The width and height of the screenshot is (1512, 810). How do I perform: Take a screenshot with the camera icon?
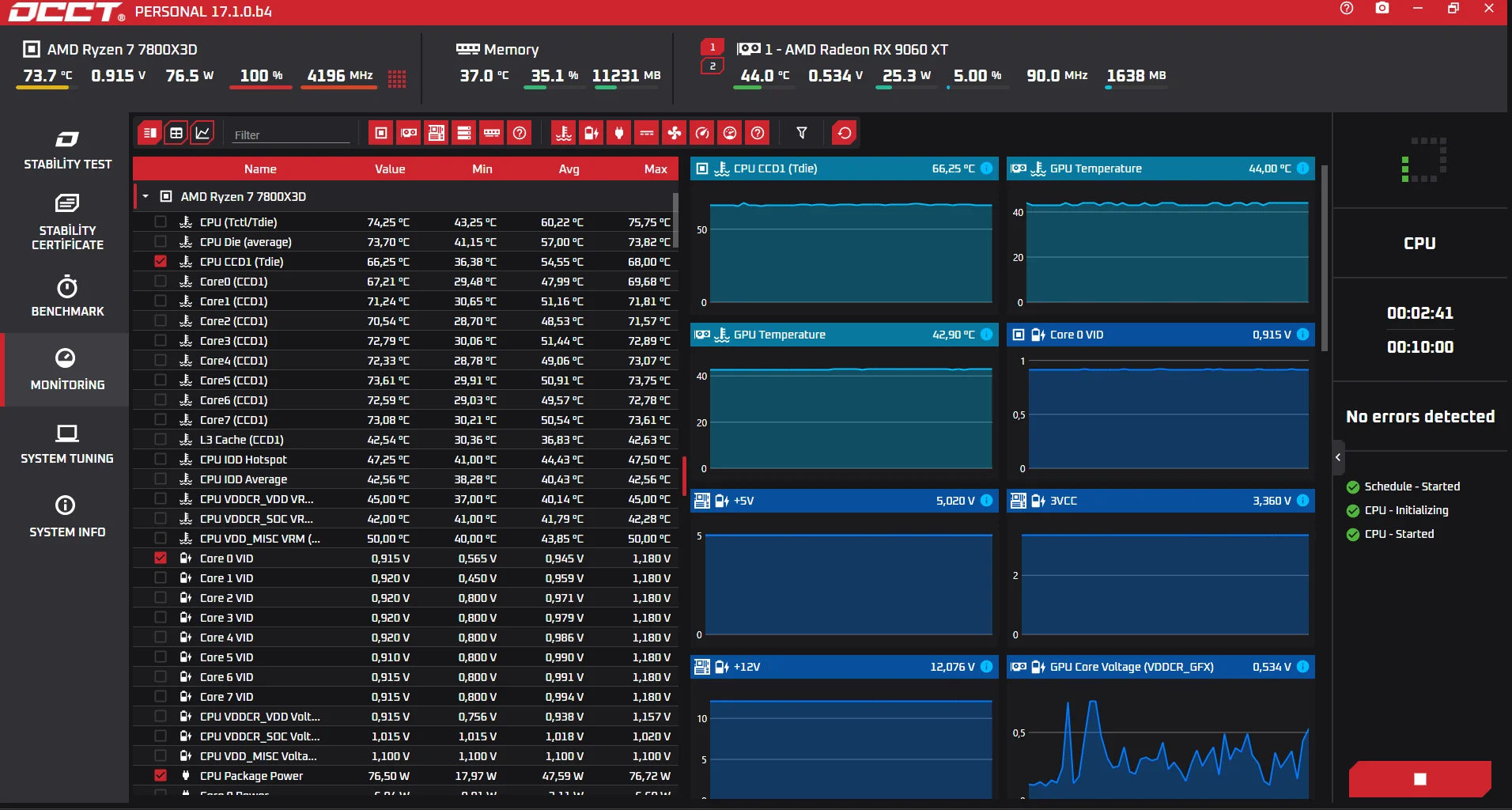pyautogui.click(x=1382, y=9)
